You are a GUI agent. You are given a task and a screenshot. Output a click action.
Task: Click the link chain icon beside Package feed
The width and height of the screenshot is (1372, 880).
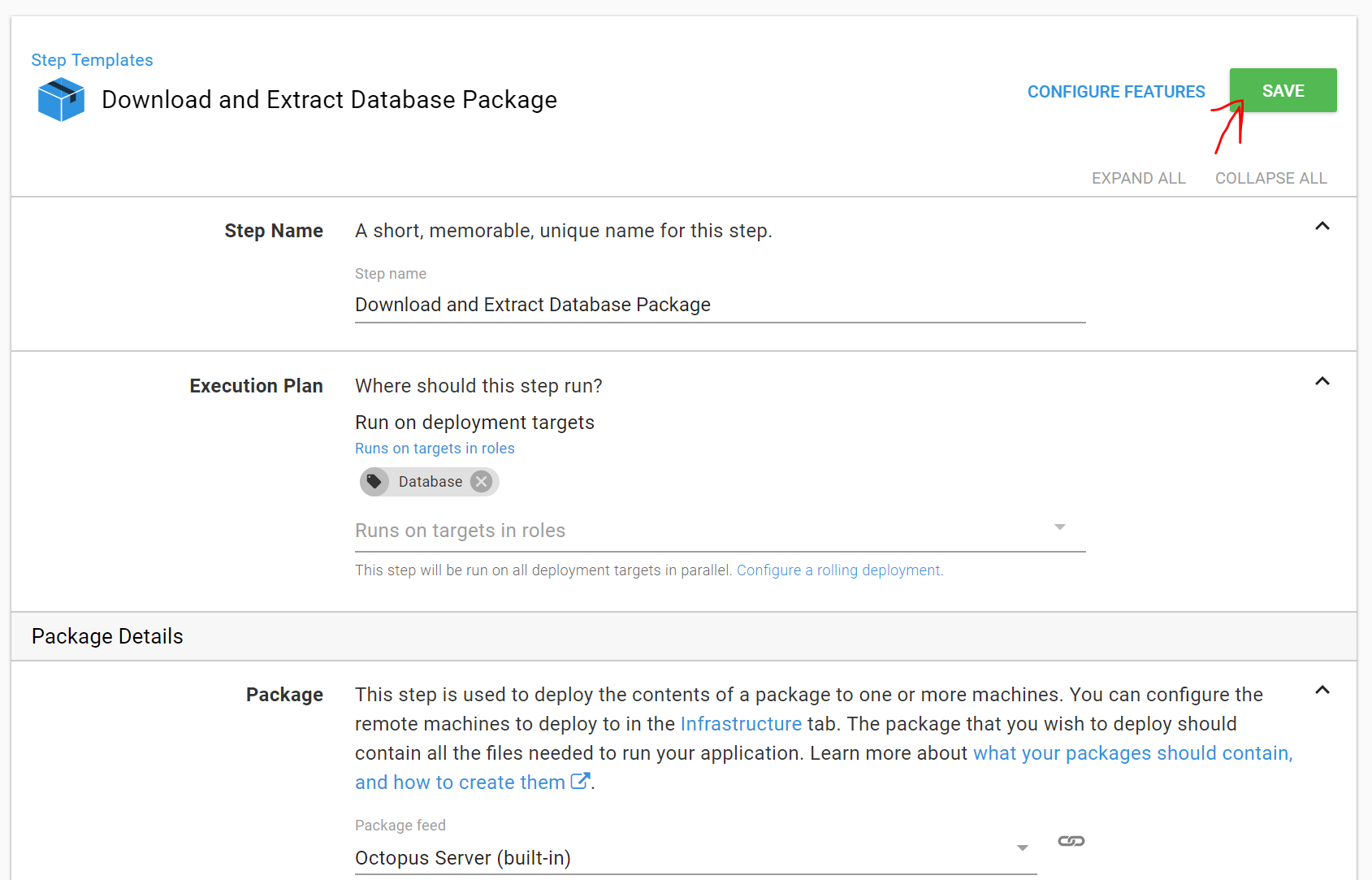click(1071, 841)
